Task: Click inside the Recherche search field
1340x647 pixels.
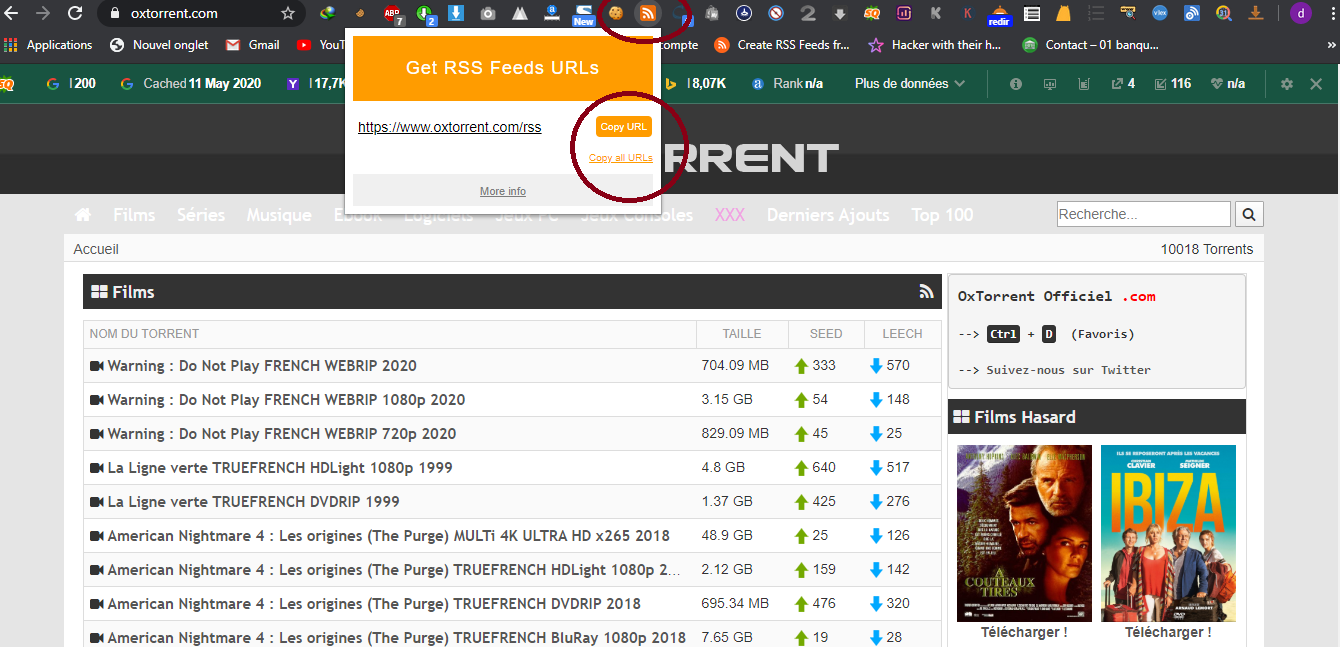Action: pos(1144,214)
